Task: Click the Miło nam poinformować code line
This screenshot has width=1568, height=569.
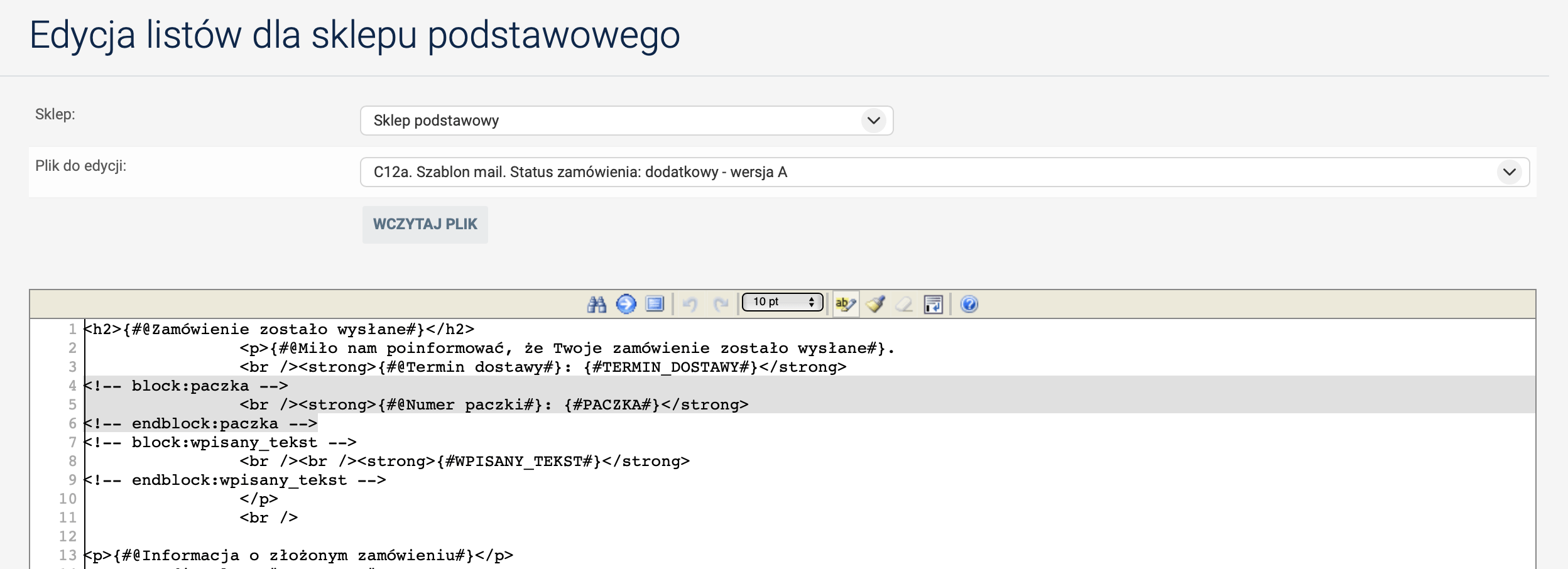Action: point(567,348)
